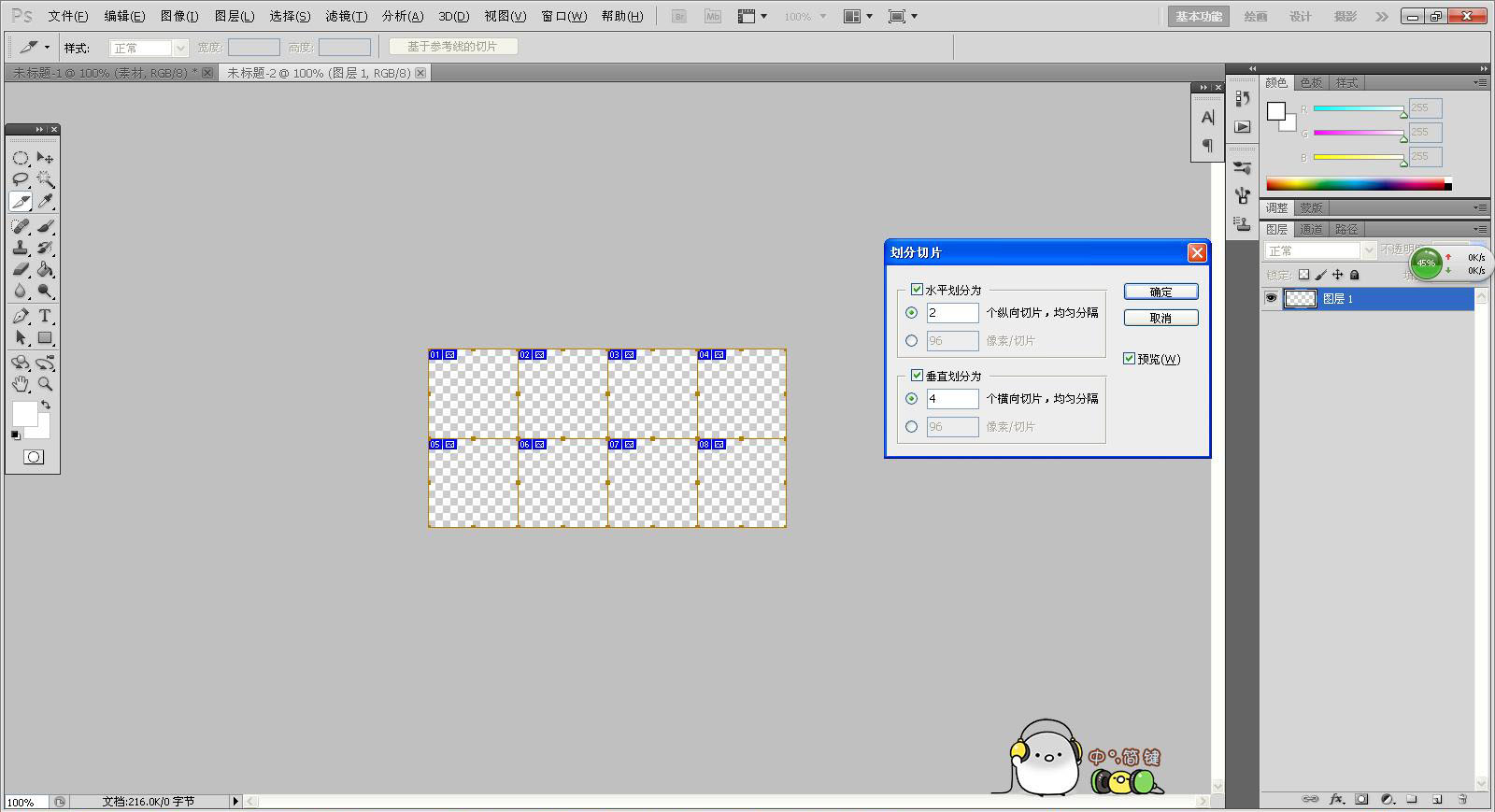This screenshot has height=812, width=1495.
Task: Select the Eraser tool
Action: coord(21,270)
